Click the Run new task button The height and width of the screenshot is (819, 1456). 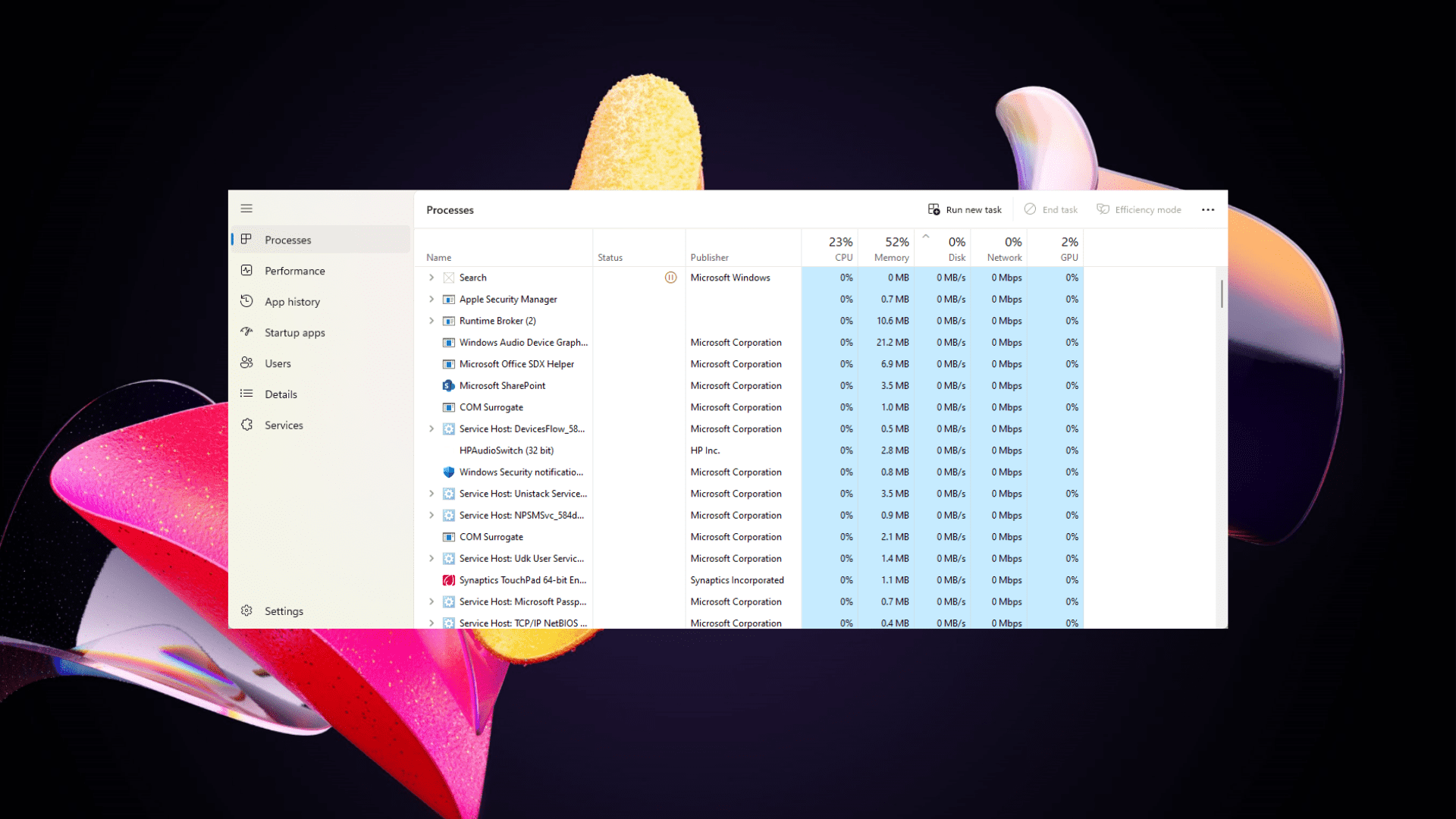tap(965, 209)
